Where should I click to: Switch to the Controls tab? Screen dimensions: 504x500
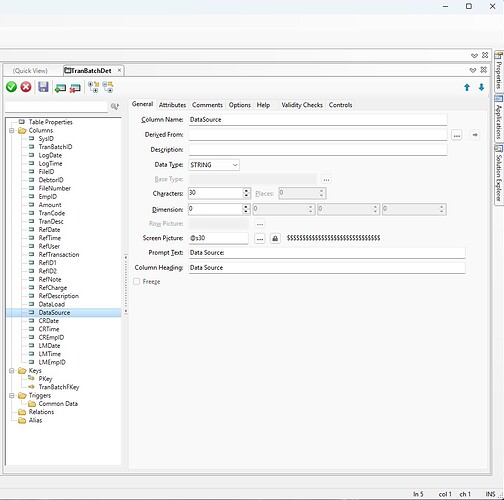(340, 105)
